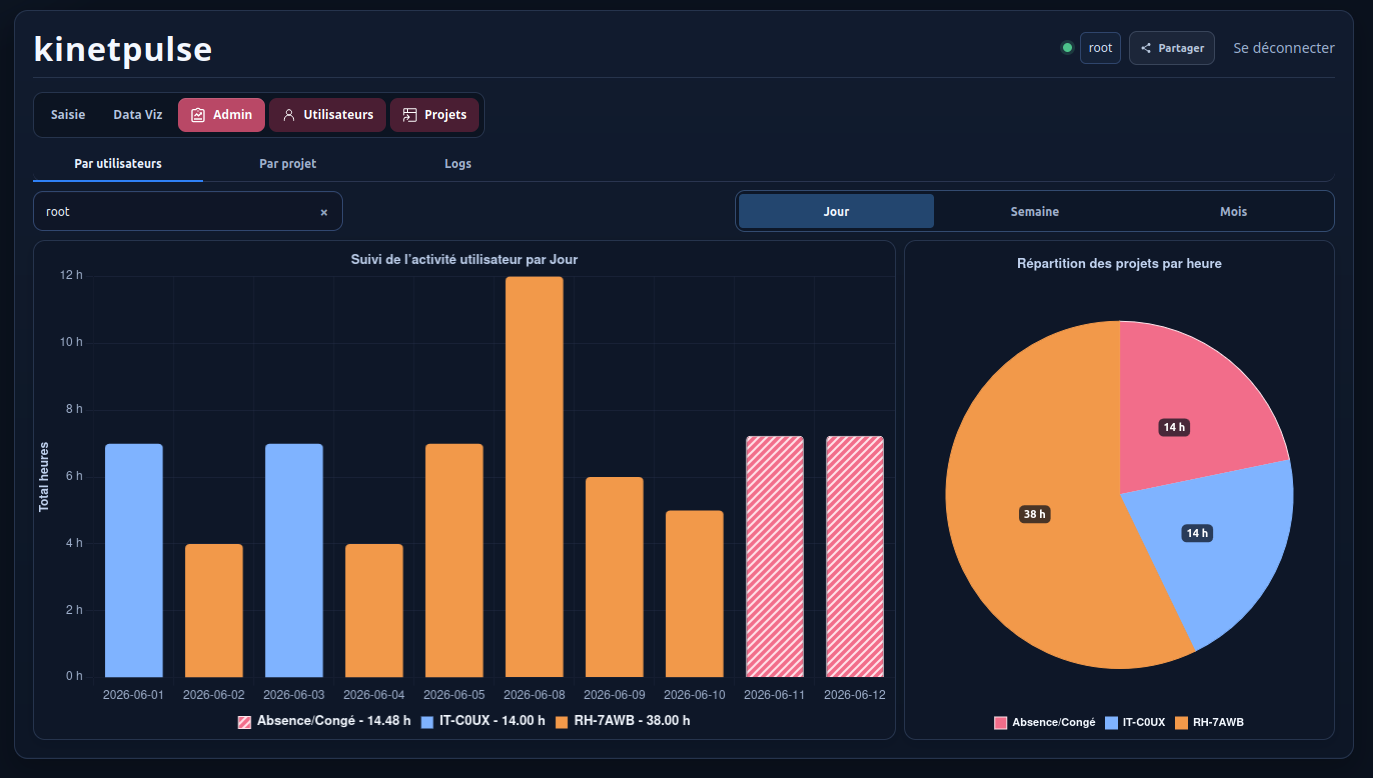
Task: Click the orange bar for 2026-06-04
Action: (374, 610)
